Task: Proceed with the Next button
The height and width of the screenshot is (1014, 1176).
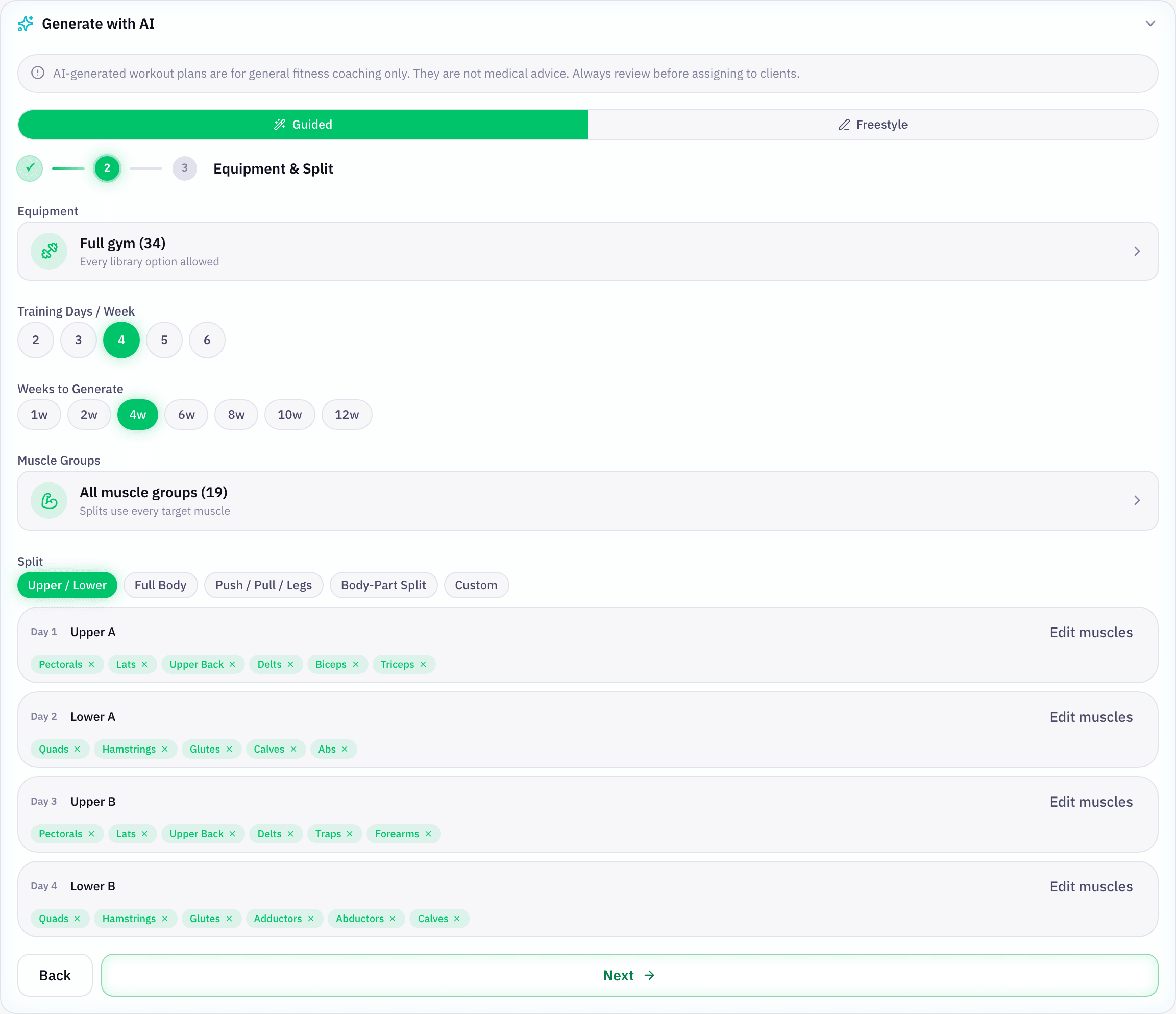Action: [629, 975]
